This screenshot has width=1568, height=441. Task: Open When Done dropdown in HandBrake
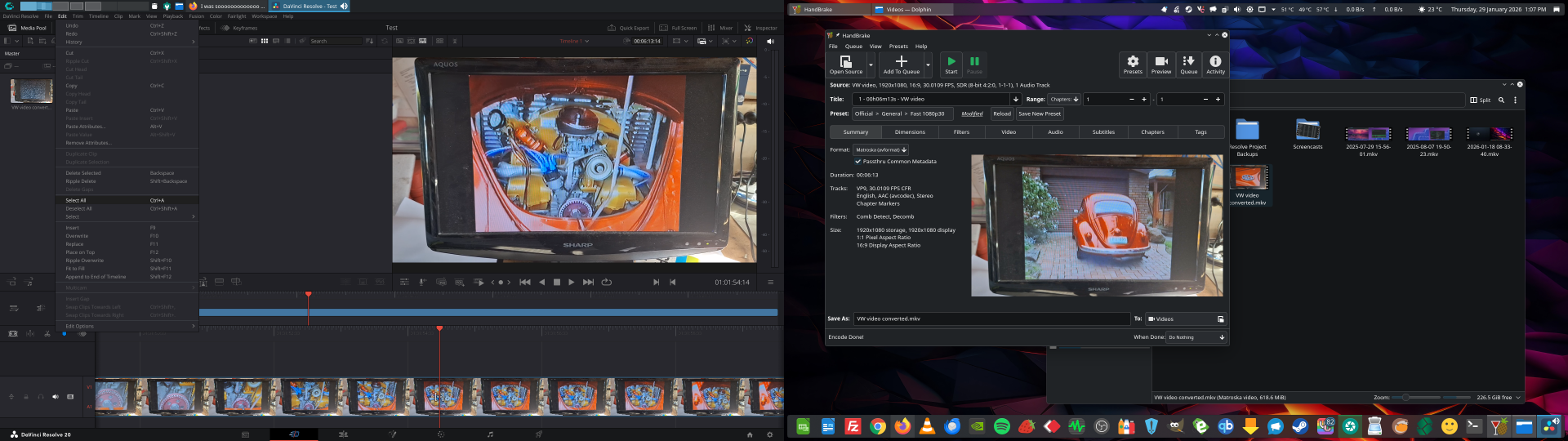point(1196,337)
